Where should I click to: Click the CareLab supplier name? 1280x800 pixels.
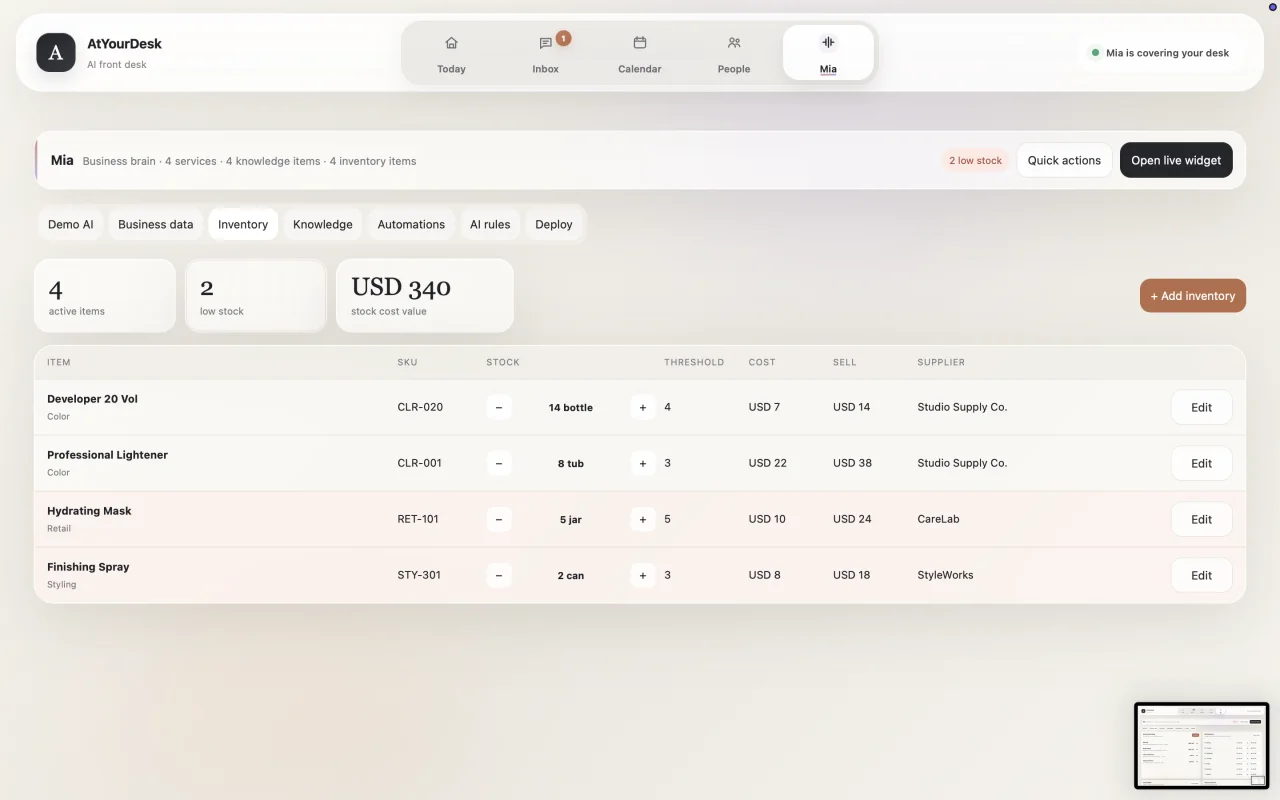[938, 519]
